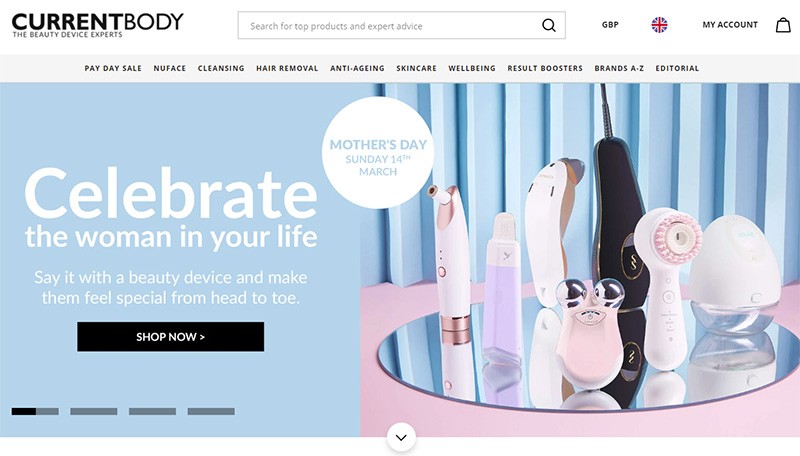
Task: Select the first carousel slide indicator
Action: pos(35,411)
